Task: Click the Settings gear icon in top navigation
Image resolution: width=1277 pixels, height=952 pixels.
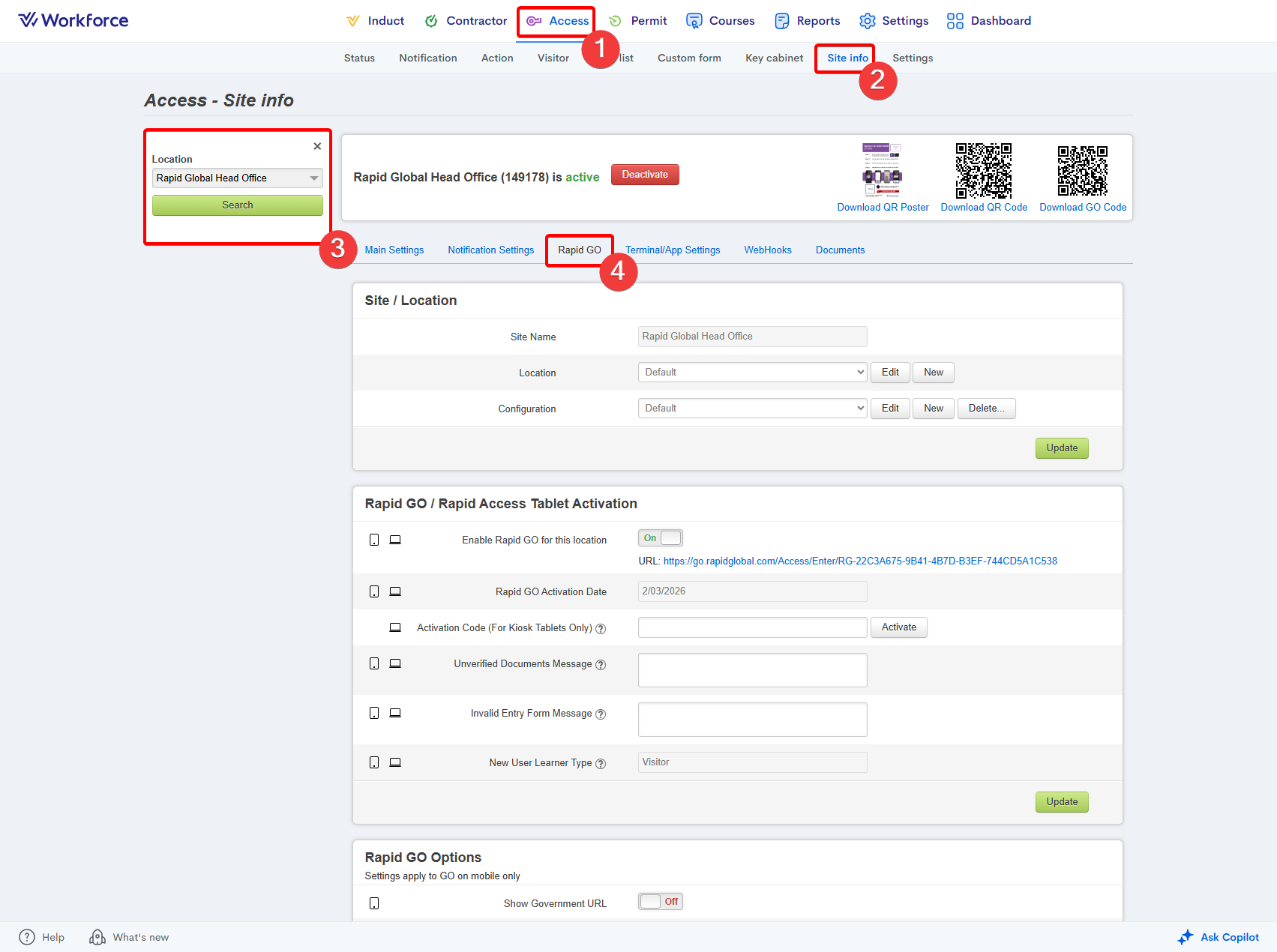Action: [867, 21]
